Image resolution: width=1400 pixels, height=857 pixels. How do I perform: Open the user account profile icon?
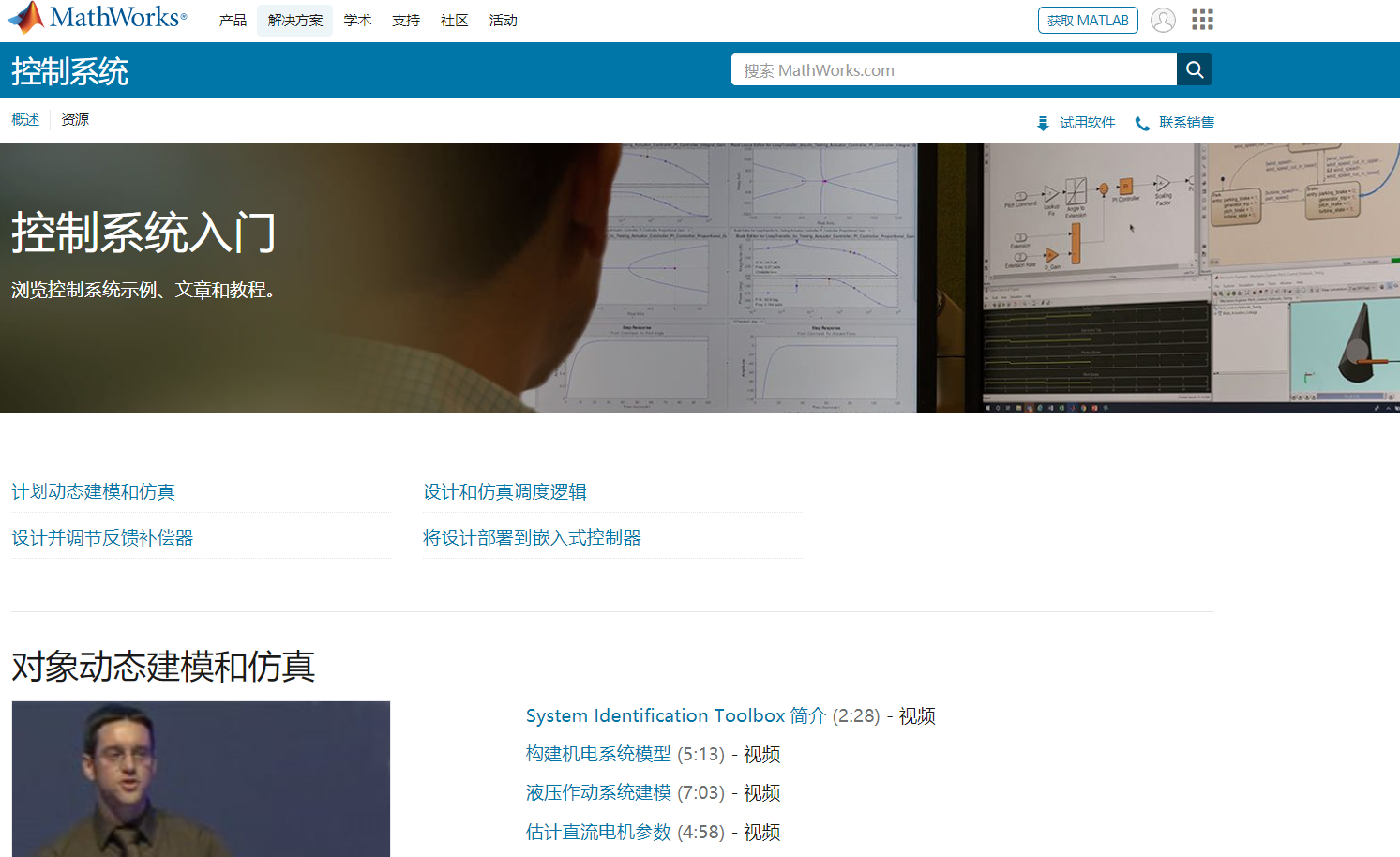pos(1163,20)
